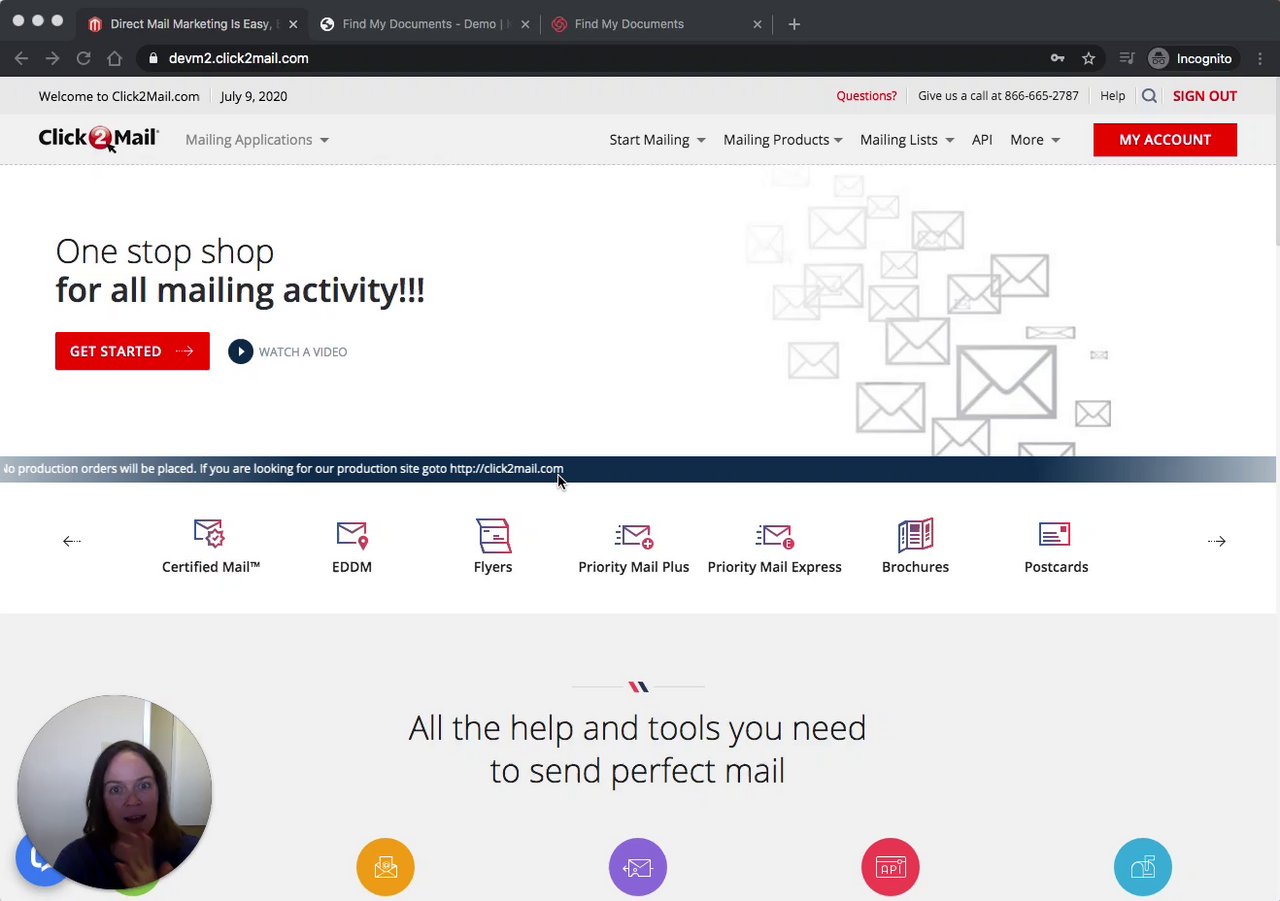Click the browser forward arrow
1280x901 pixels.
[52, 58]
